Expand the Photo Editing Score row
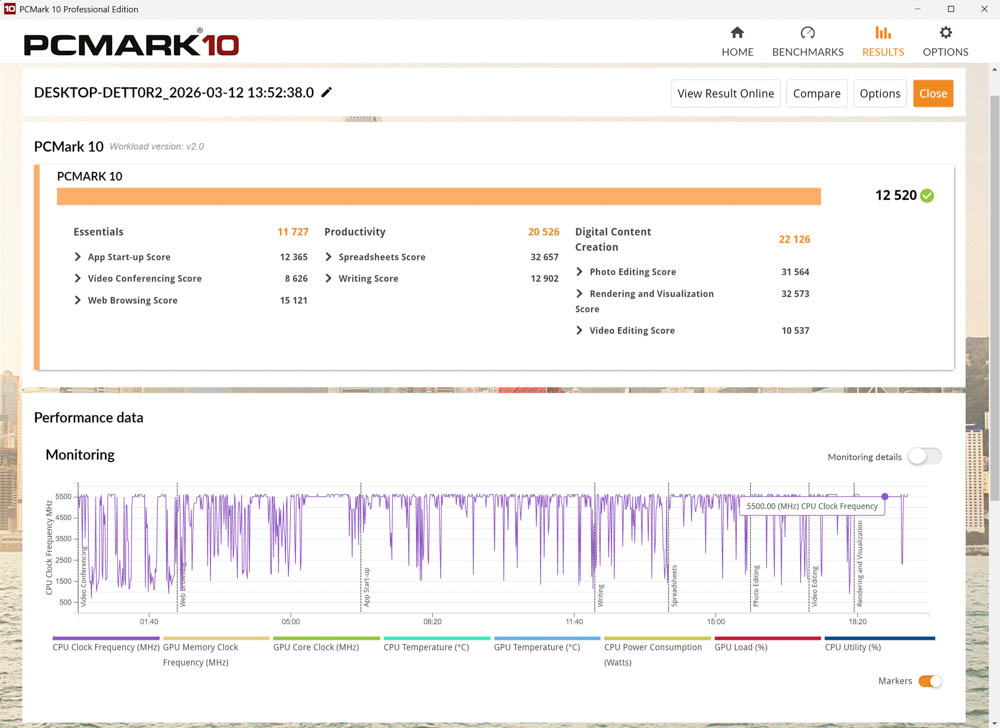Image resolution: width=1000 pixels, height=728 pixels. (580, 272)
